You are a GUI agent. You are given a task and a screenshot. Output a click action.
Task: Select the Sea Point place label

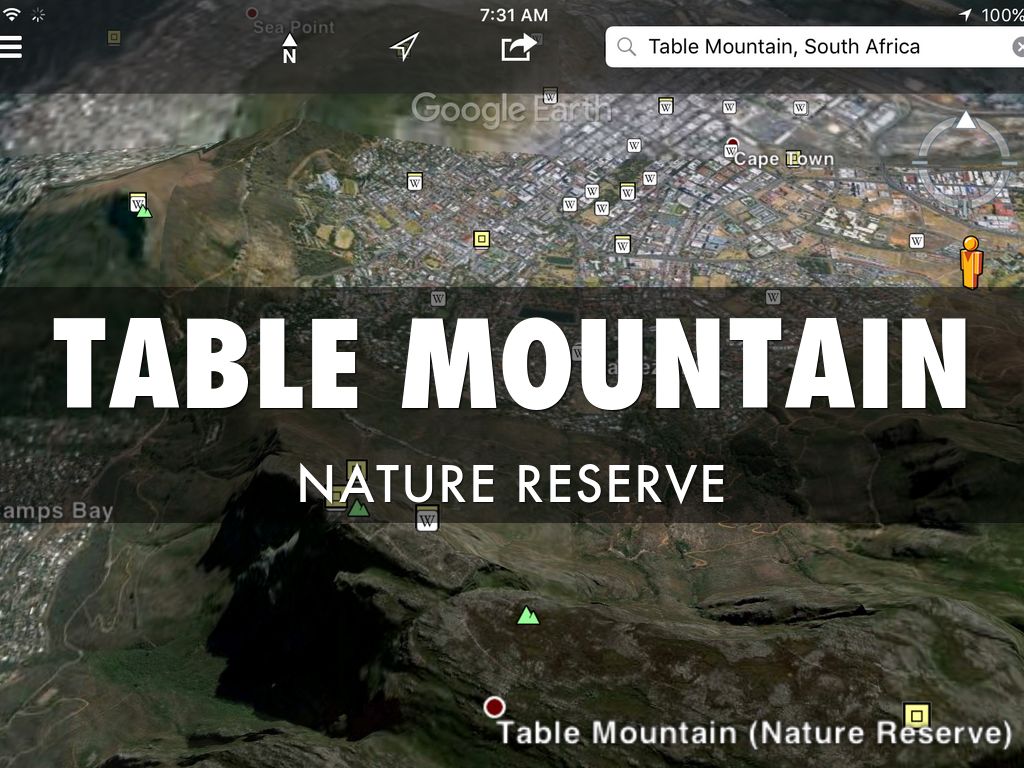coord(293,27)
